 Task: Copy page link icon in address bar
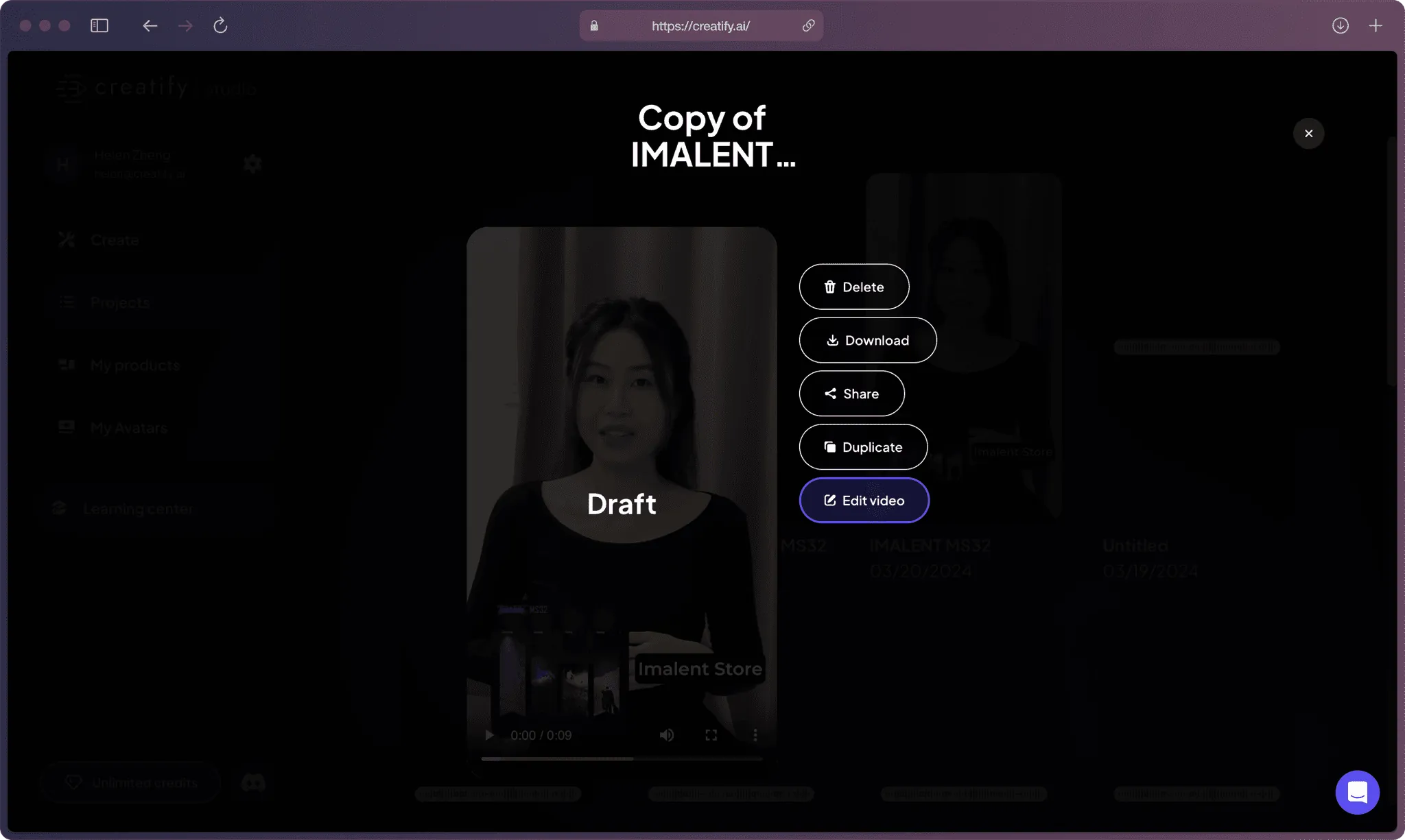point(809,25)
